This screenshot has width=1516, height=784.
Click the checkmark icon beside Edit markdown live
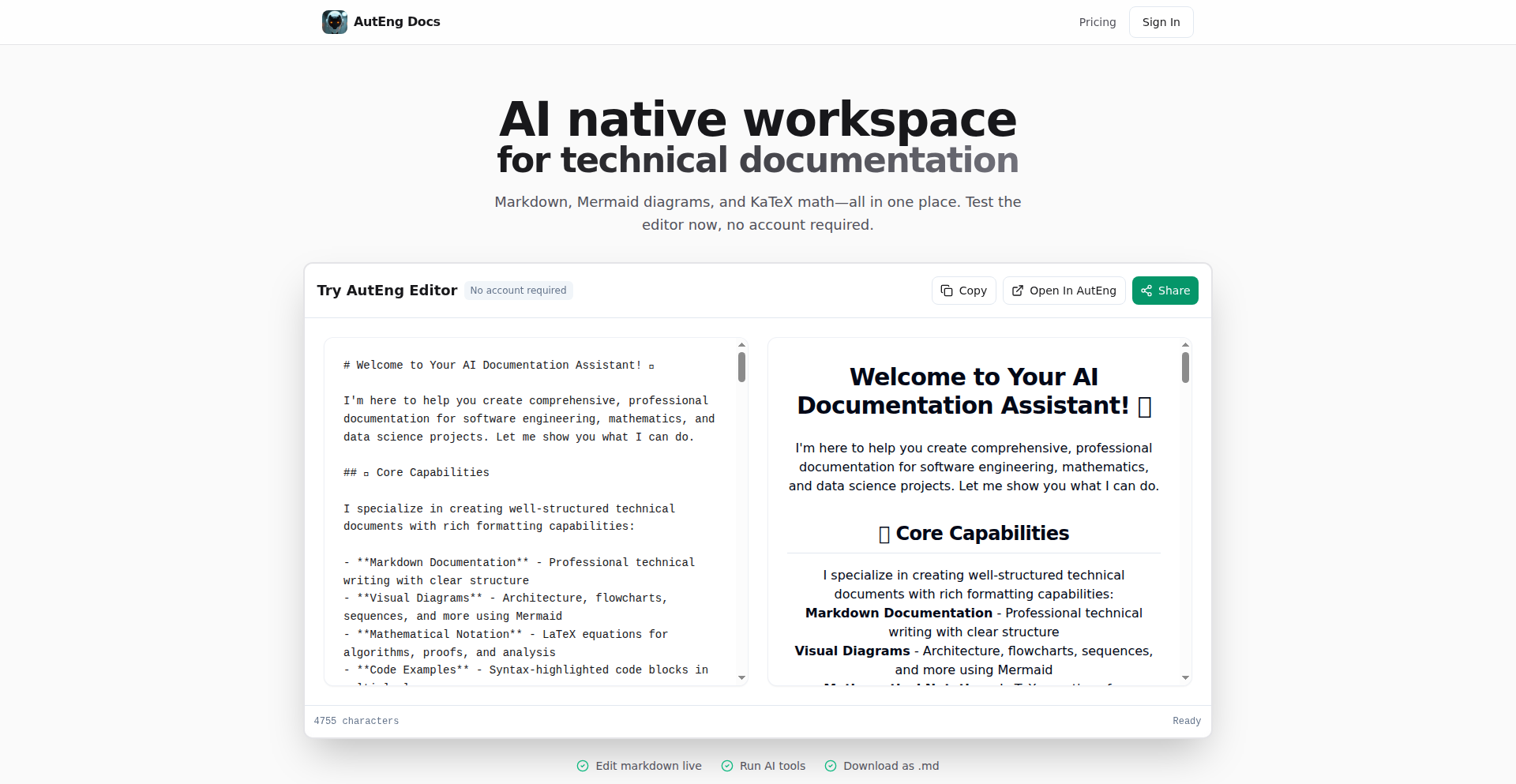tap(583, 766)
